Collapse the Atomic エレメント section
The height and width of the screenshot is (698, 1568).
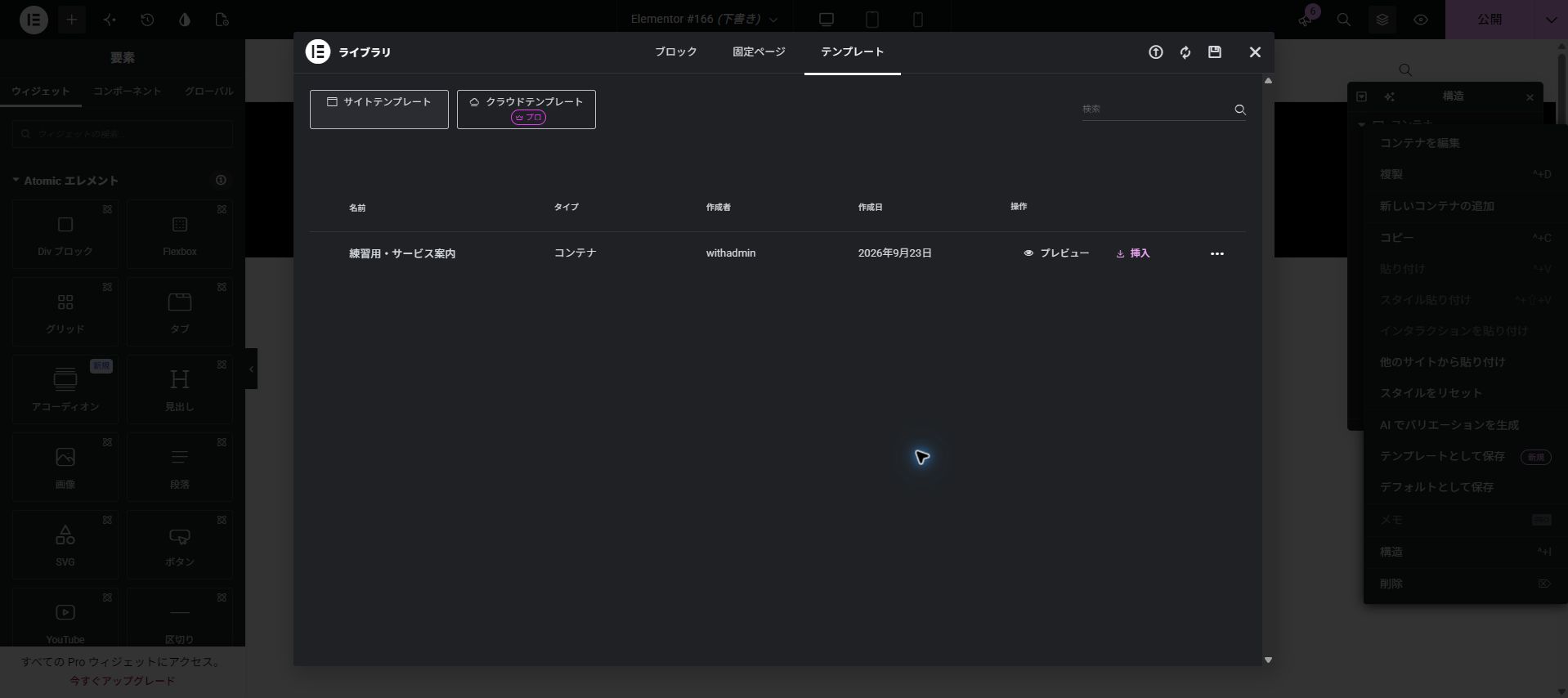coord(65,181)
